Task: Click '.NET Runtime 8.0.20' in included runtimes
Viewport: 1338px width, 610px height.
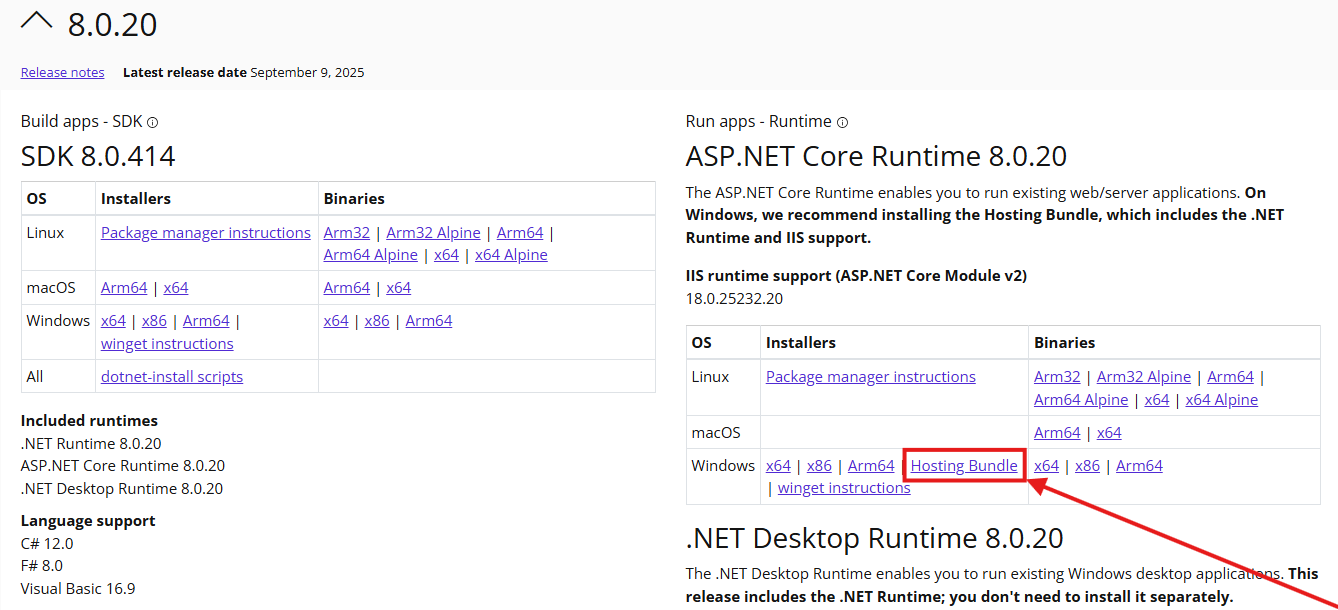Action: [x=91, y=443]
